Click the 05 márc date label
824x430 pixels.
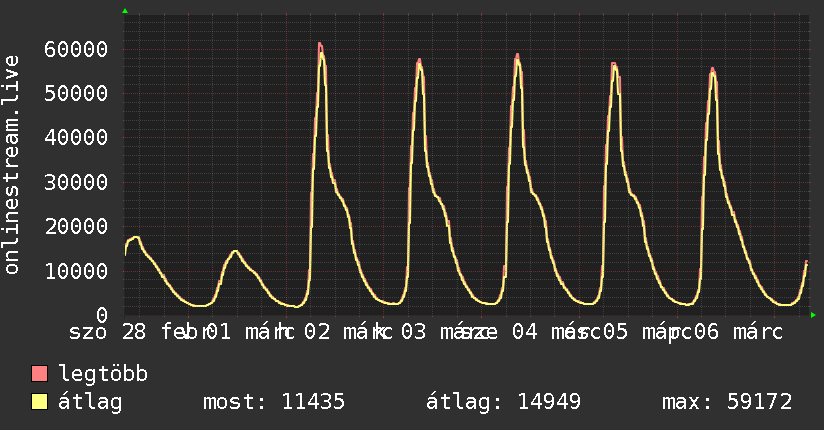click(x=645, y=332)
